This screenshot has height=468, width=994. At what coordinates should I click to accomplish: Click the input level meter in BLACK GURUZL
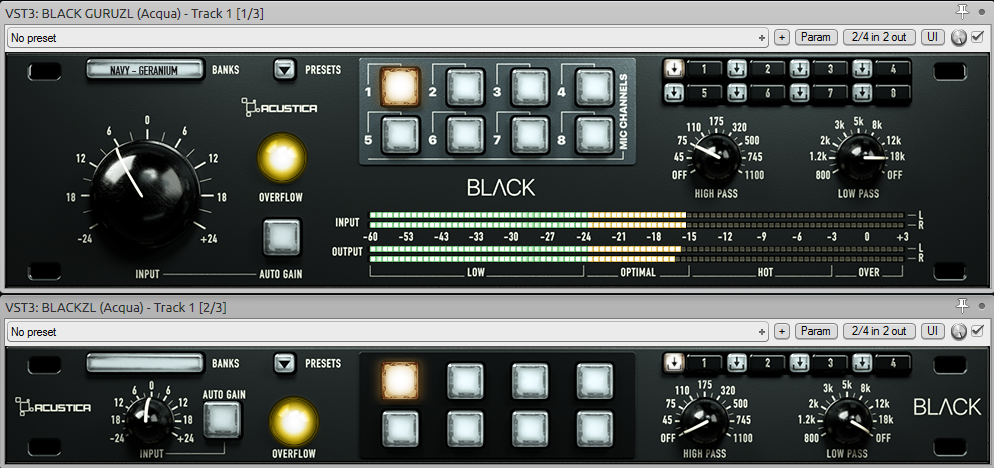[637, 220]
